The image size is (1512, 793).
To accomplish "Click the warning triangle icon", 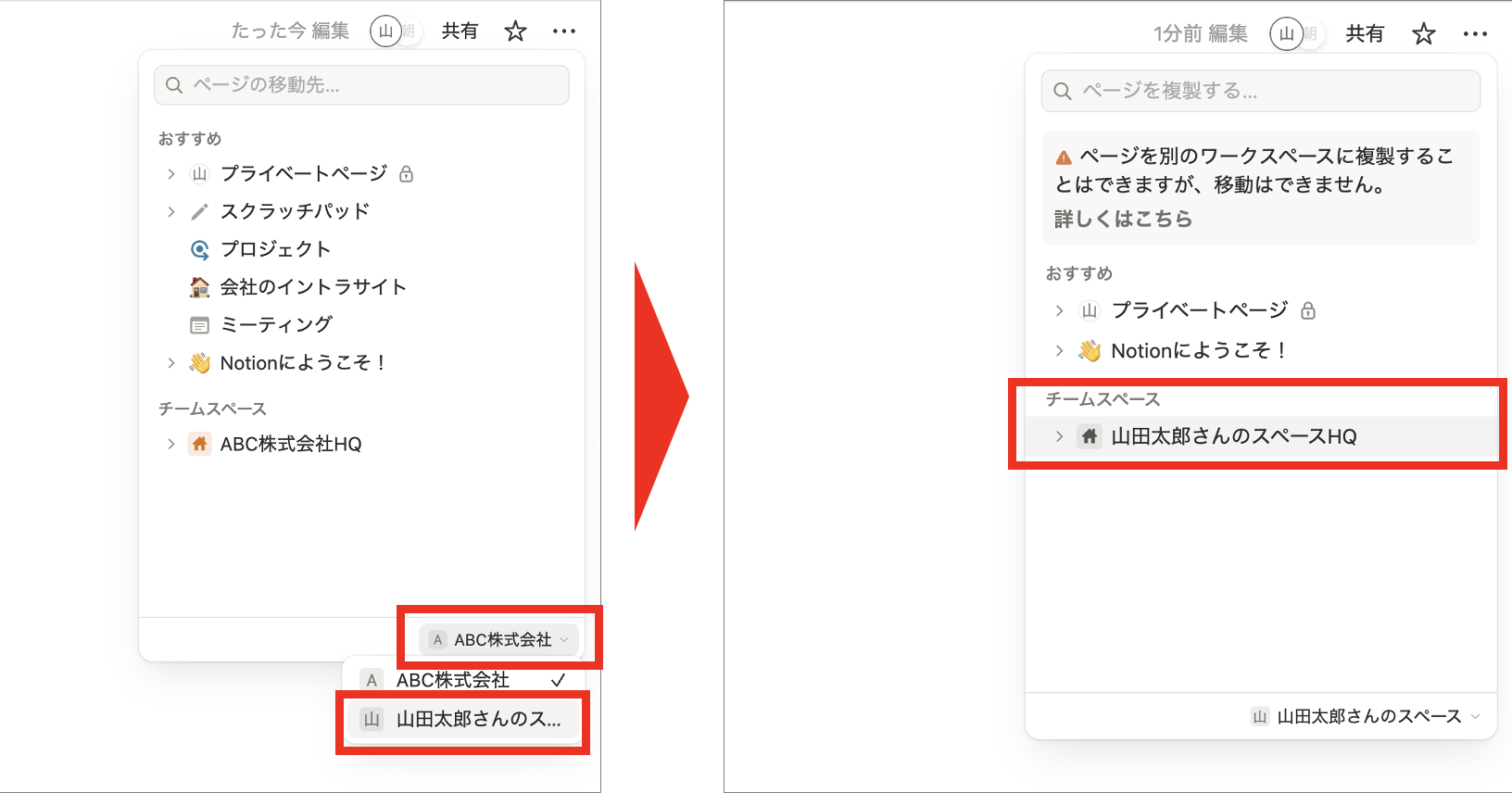I will 1064,157.
